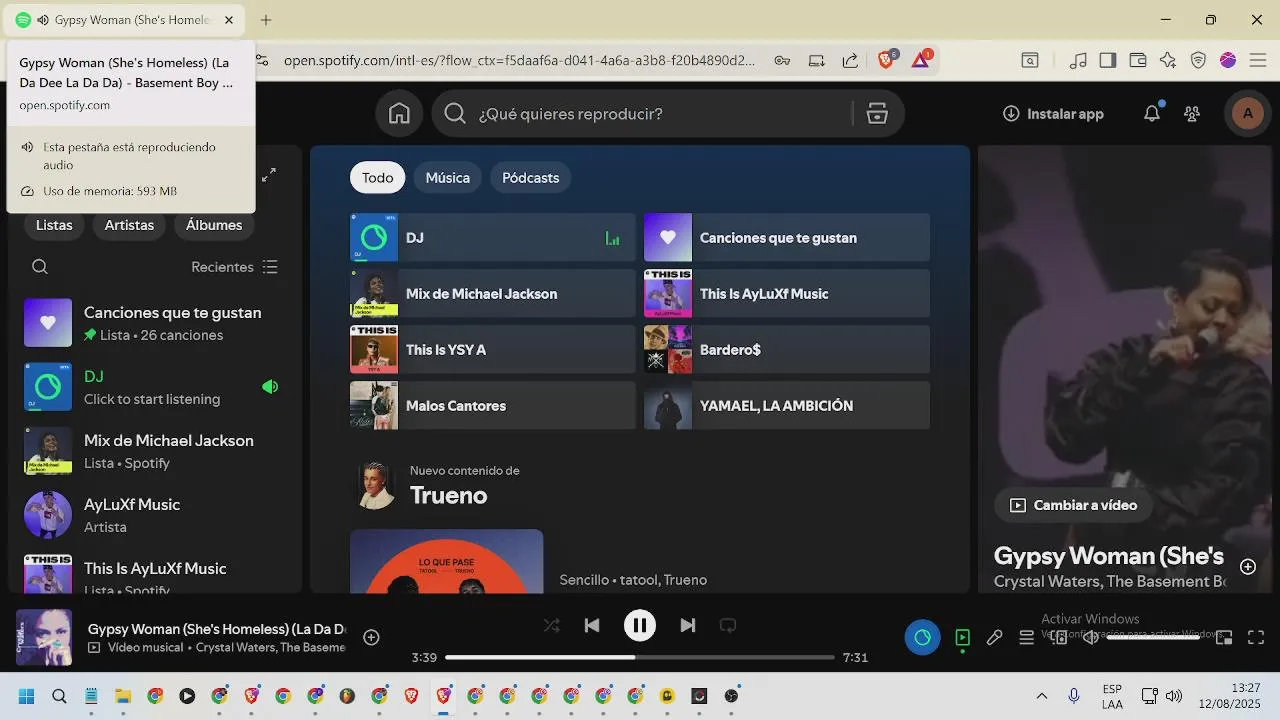Open Mix de Michael Jackson card
Screen dimensions: 1280x720
click(493, 294)
